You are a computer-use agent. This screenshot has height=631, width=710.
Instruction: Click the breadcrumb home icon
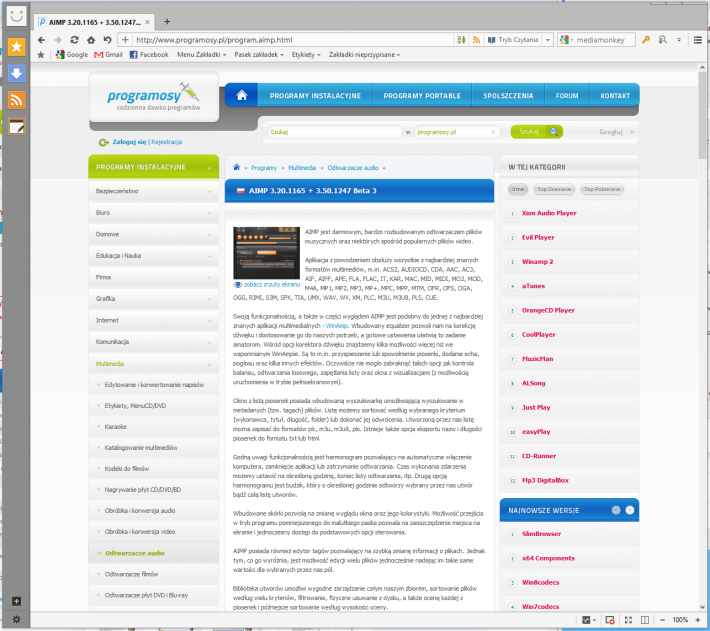tap(236, 167)
